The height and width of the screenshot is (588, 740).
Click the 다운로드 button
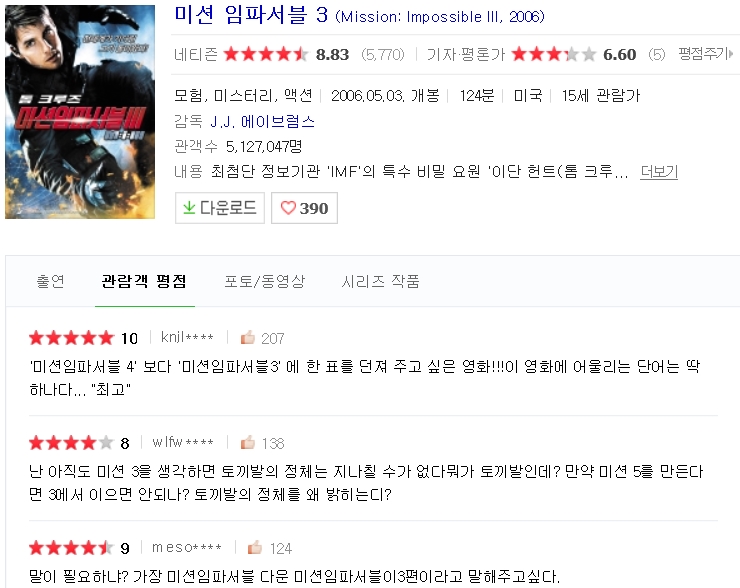click(219, 208)
